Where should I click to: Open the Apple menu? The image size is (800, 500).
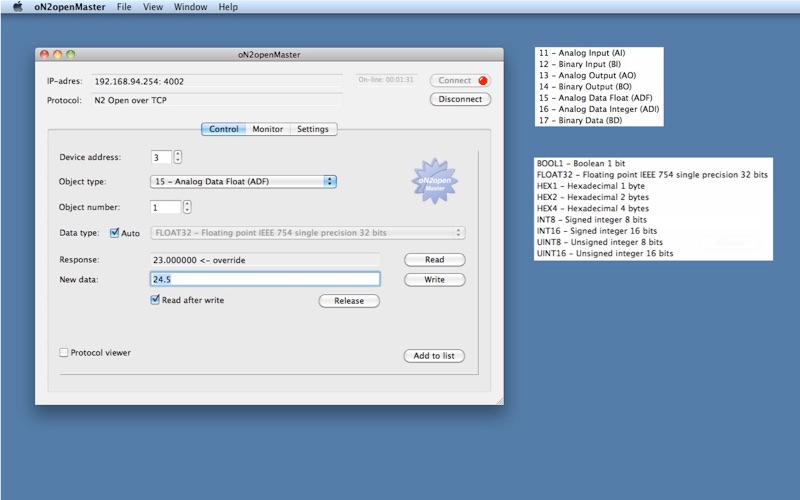click(x=17, y=7)
